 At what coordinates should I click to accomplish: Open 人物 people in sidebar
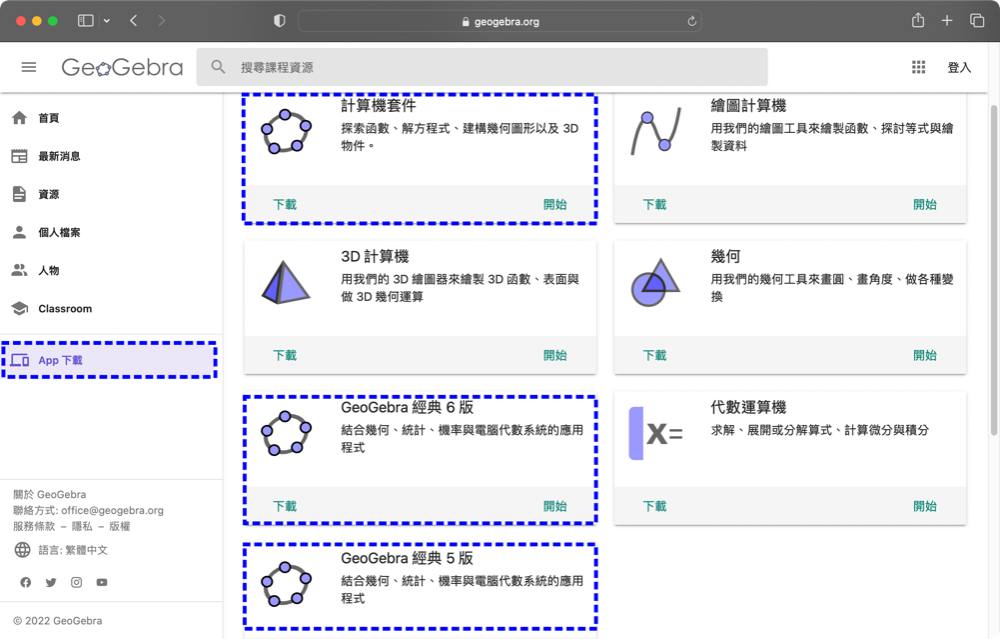click(111, 270)
